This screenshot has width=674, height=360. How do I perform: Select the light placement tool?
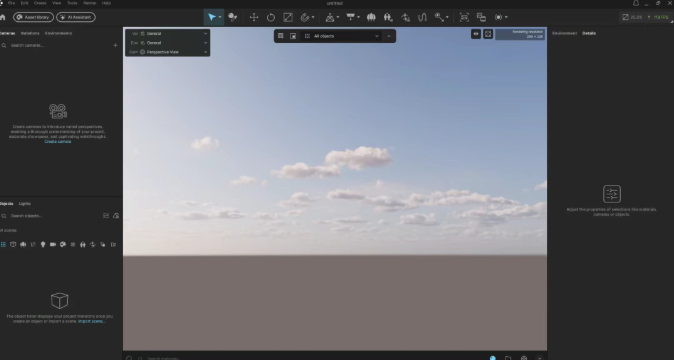point(350,17)
